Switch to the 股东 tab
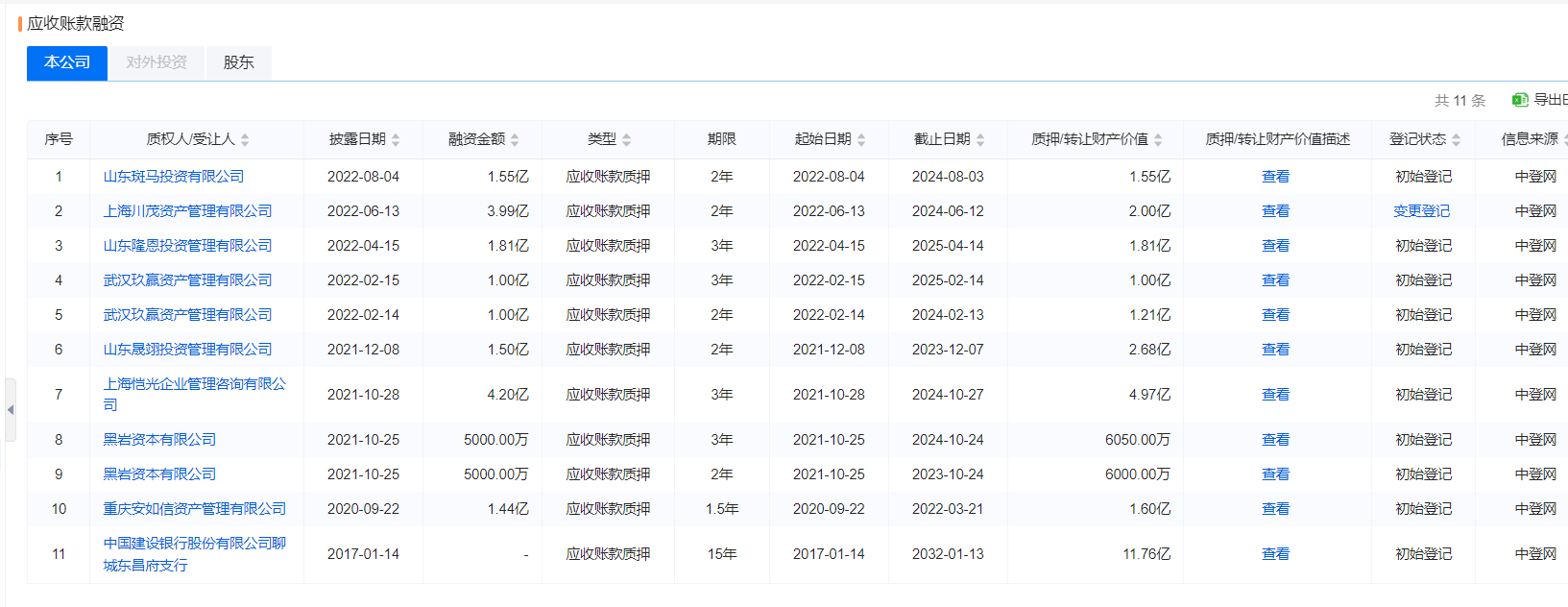This screenshot has height=607, width=1568. pyautogui.click(x=238, y=62)
